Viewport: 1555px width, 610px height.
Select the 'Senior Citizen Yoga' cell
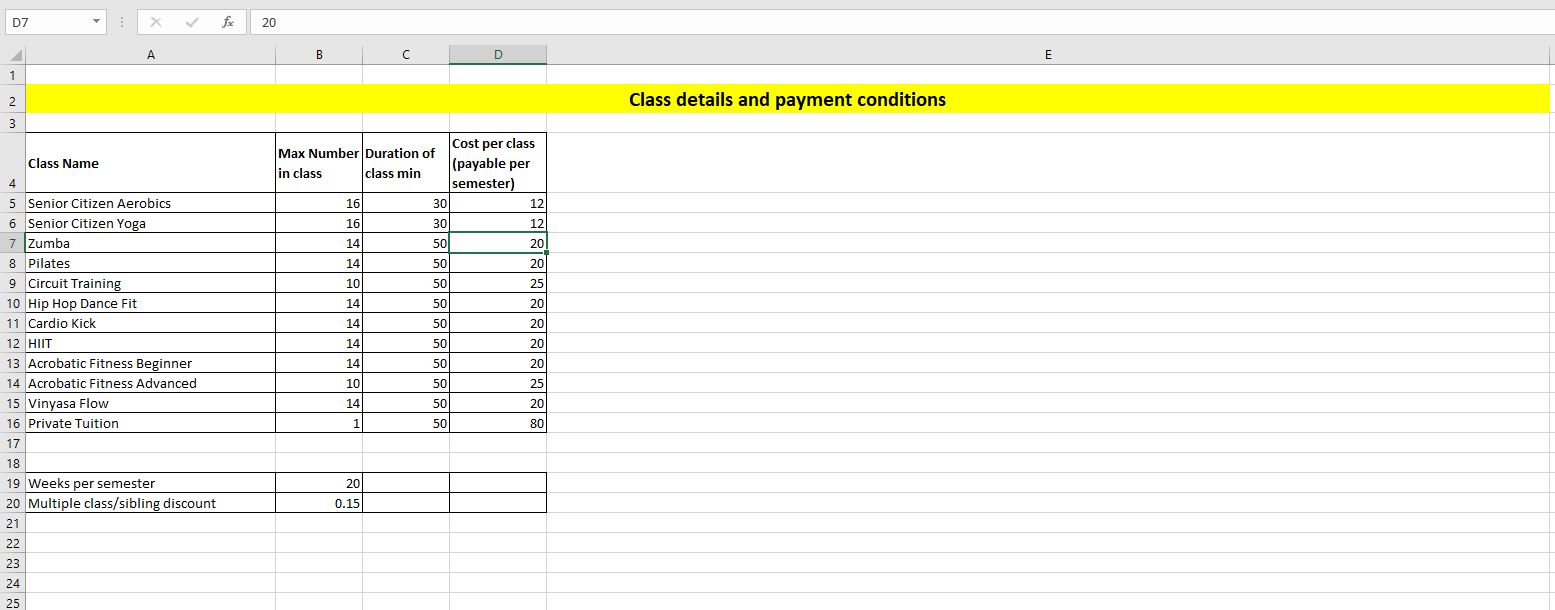pyautogui.click(x=150, y=223)
